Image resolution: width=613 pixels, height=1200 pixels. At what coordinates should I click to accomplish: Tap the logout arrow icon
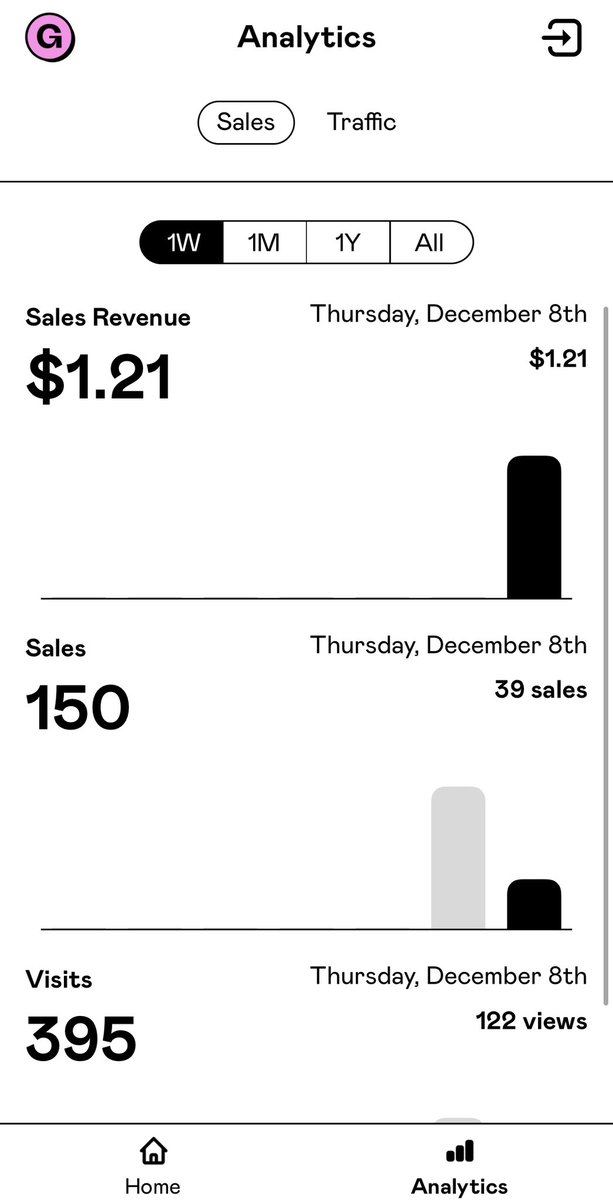point(561,39)
